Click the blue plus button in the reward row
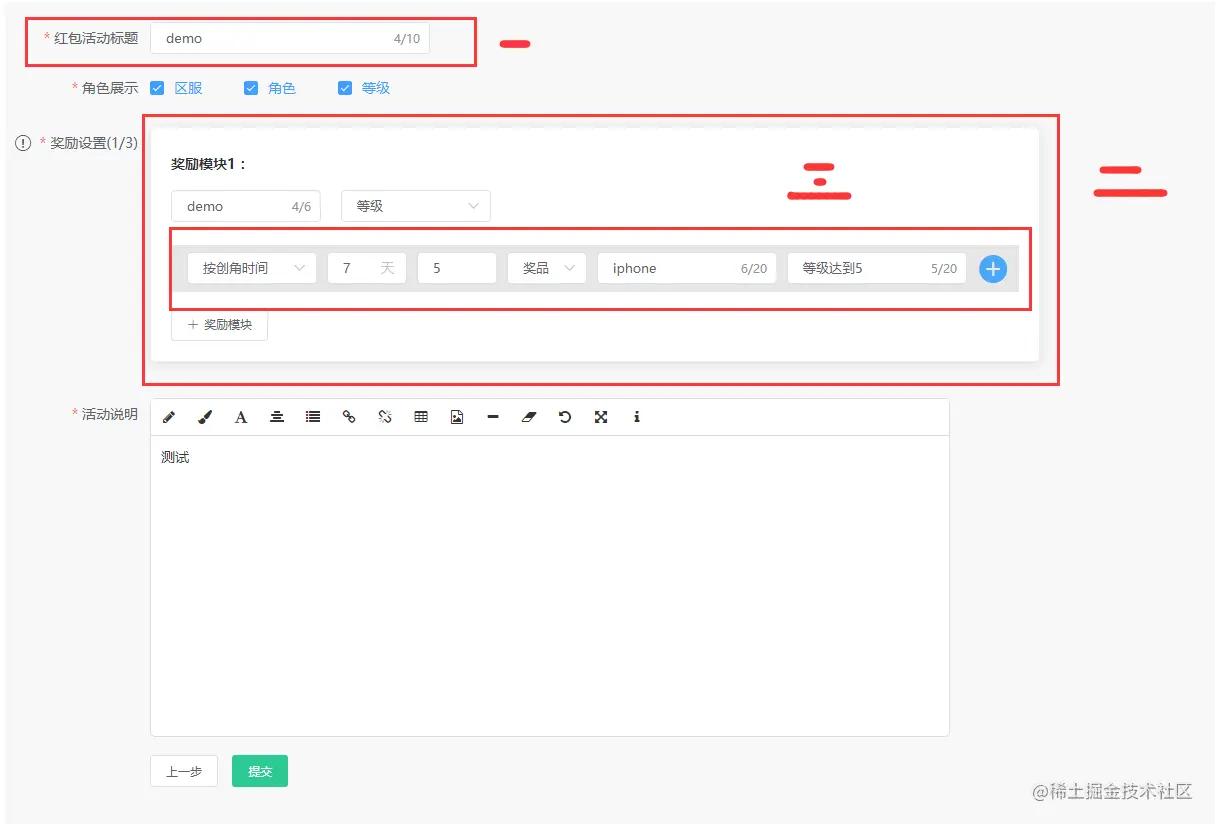 993,268
